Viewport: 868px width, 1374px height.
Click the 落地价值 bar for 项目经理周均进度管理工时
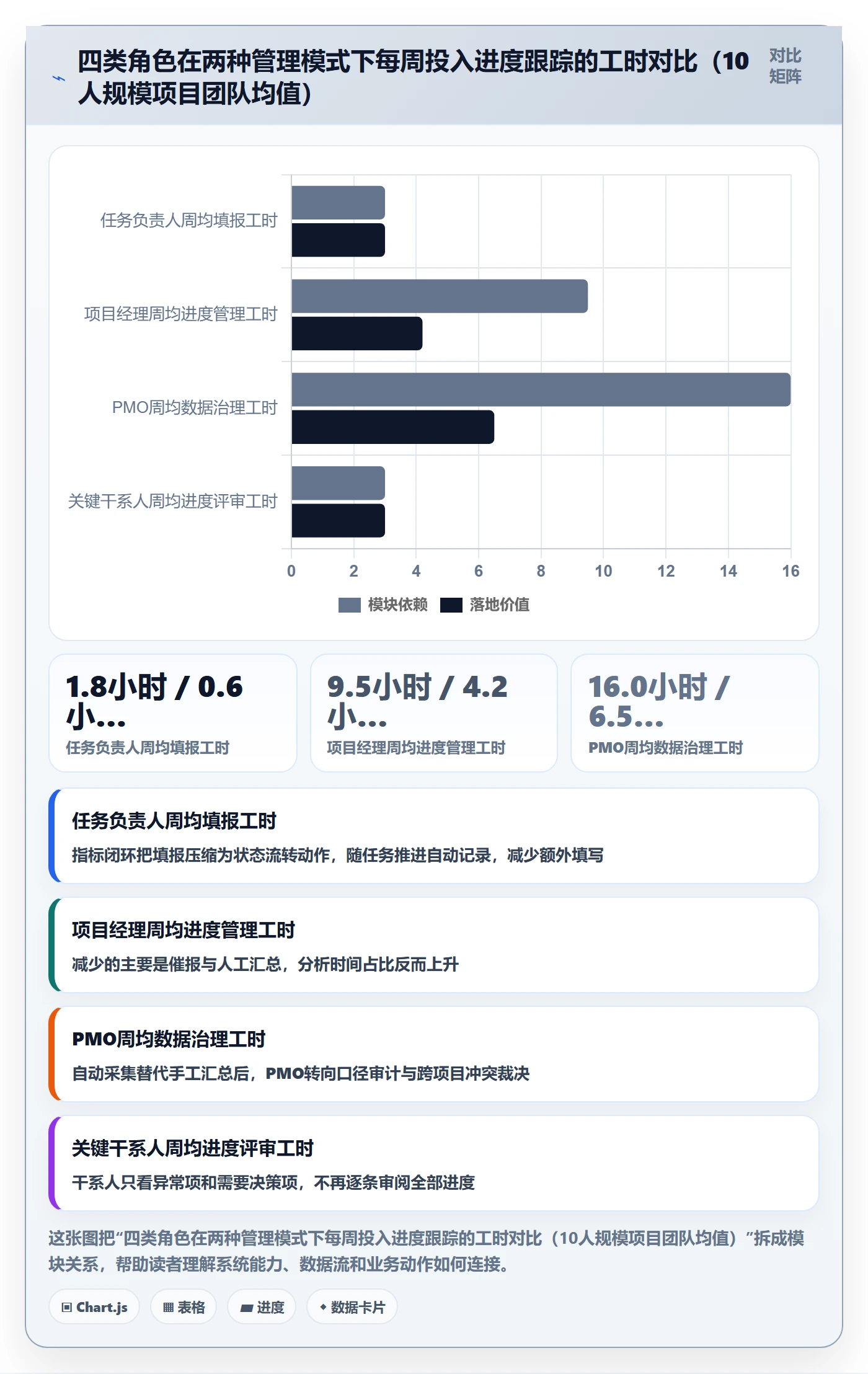pos(357,334)
